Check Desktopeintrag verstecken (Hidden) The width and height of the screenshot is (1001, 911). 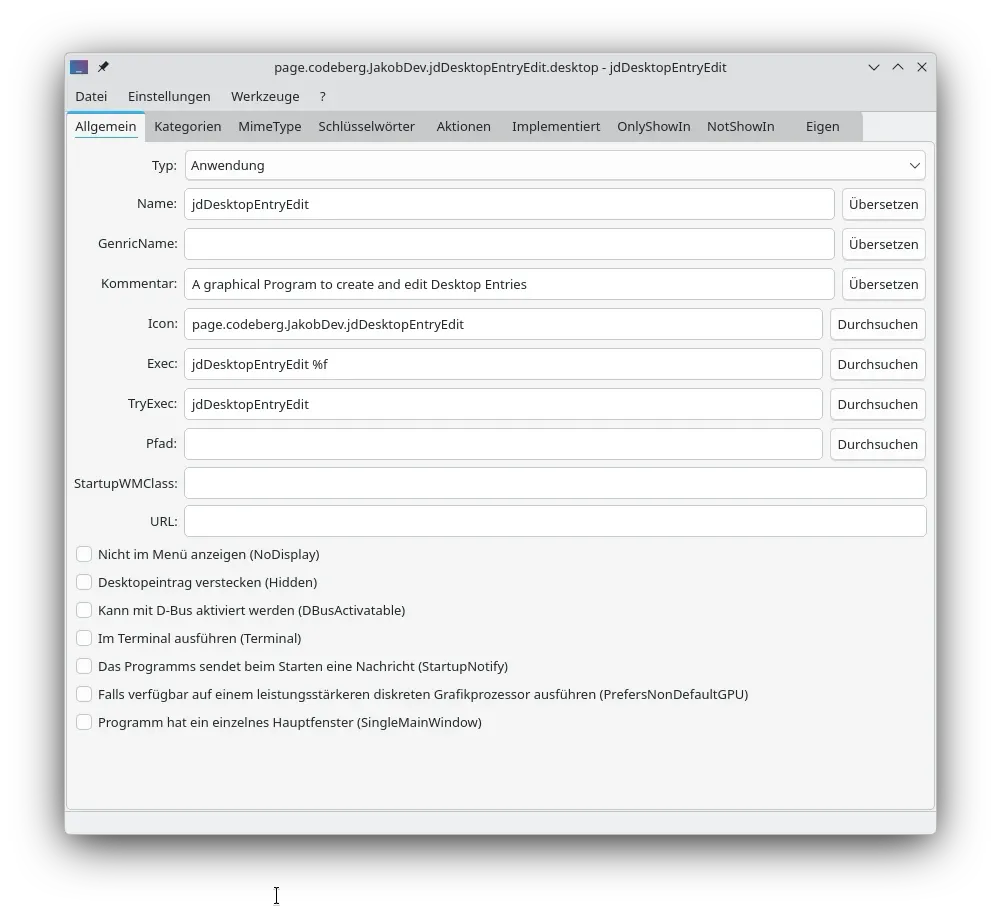pos(84,582)
